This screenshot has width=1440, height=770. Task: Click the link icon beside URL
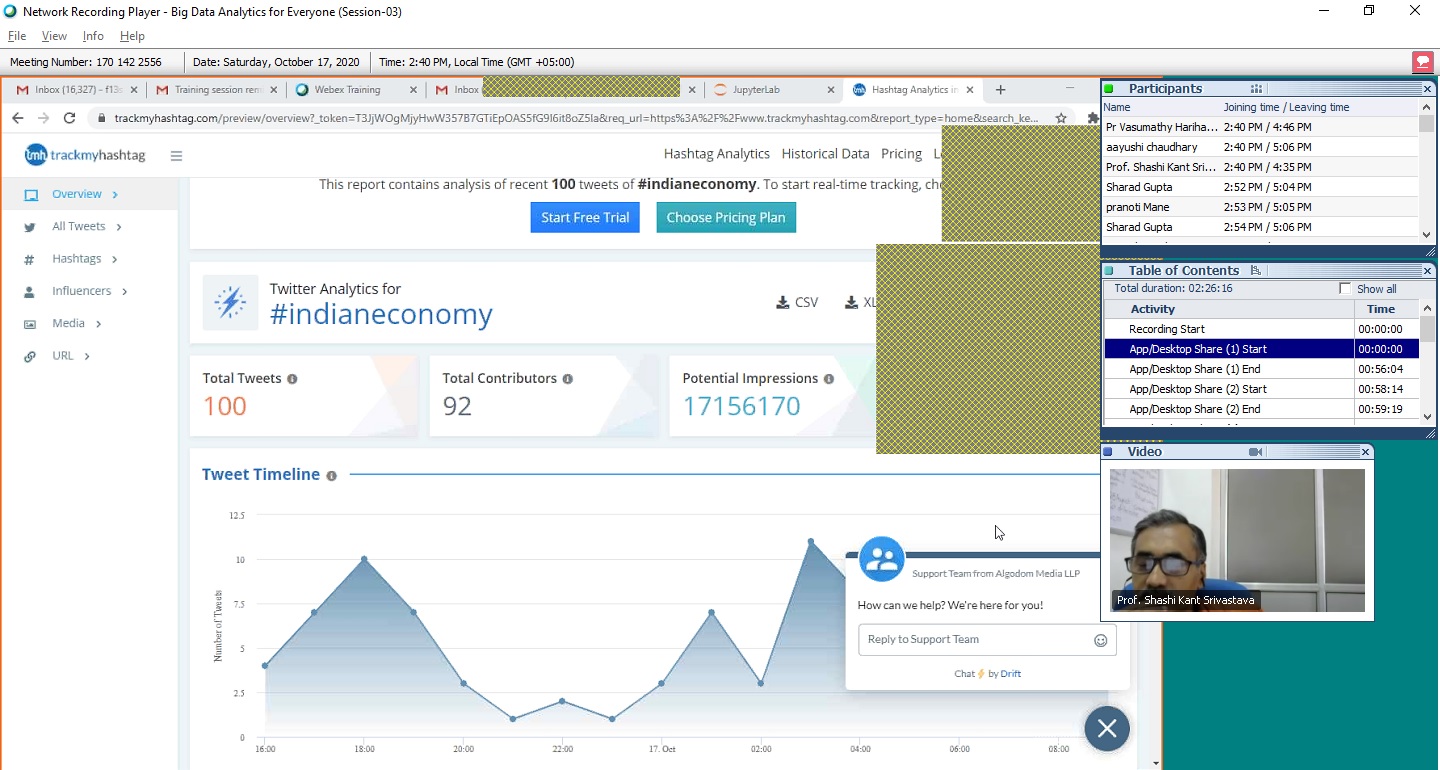[x=29, y=356]
